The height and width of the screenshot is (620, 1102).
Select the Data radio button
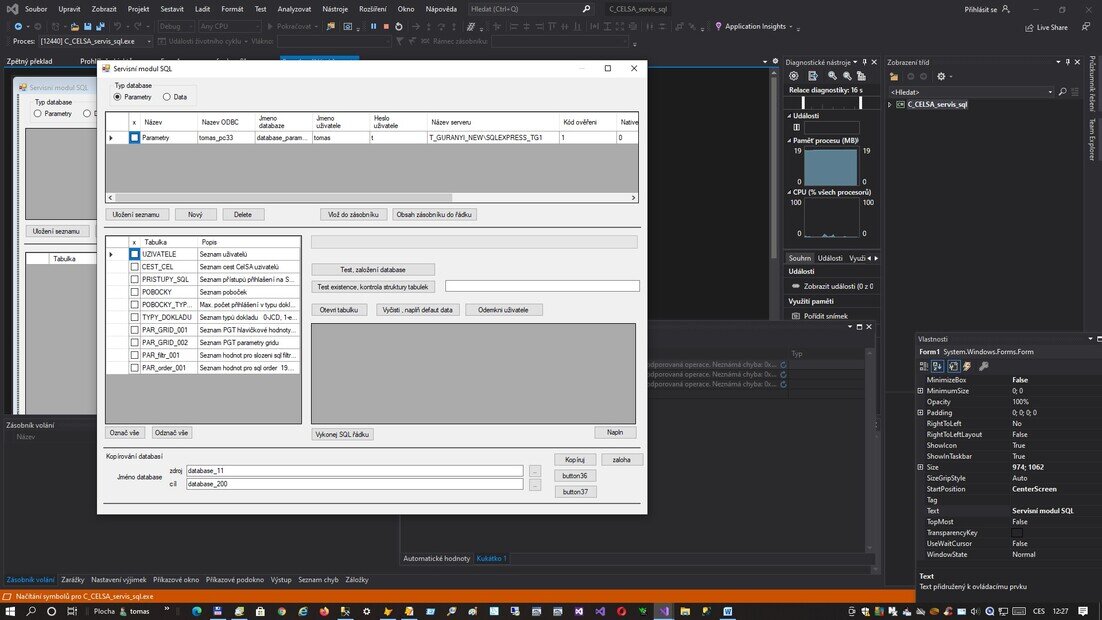pyautogui.click(x=167, y=97)
